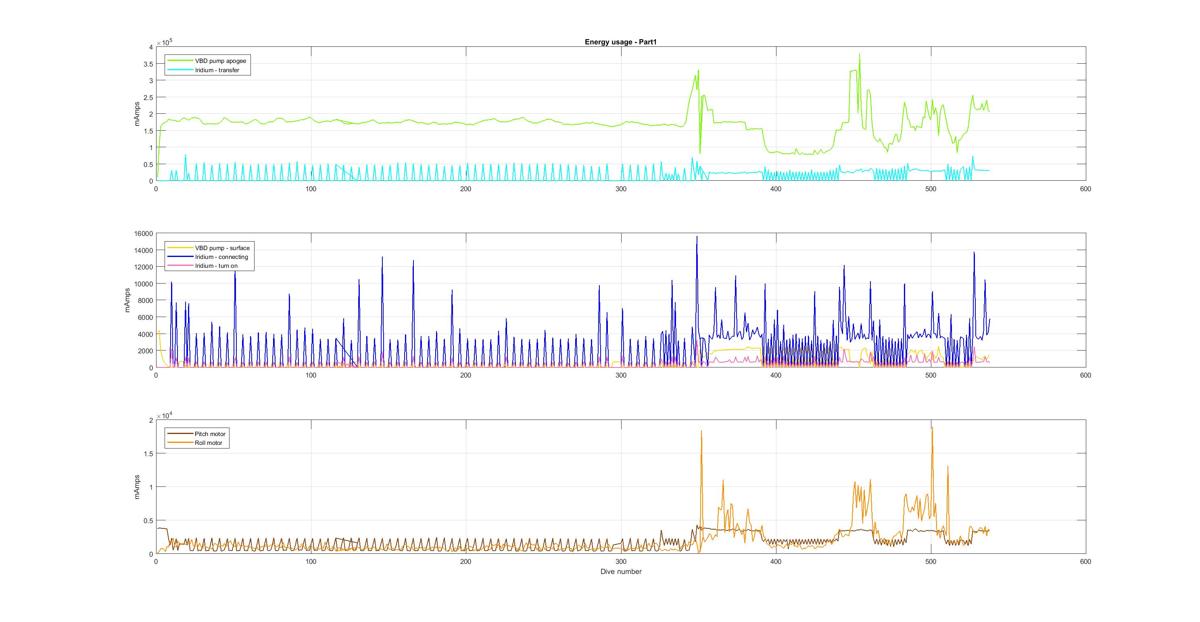Click the "2.5" y-axis tick label

coord(147,97)
